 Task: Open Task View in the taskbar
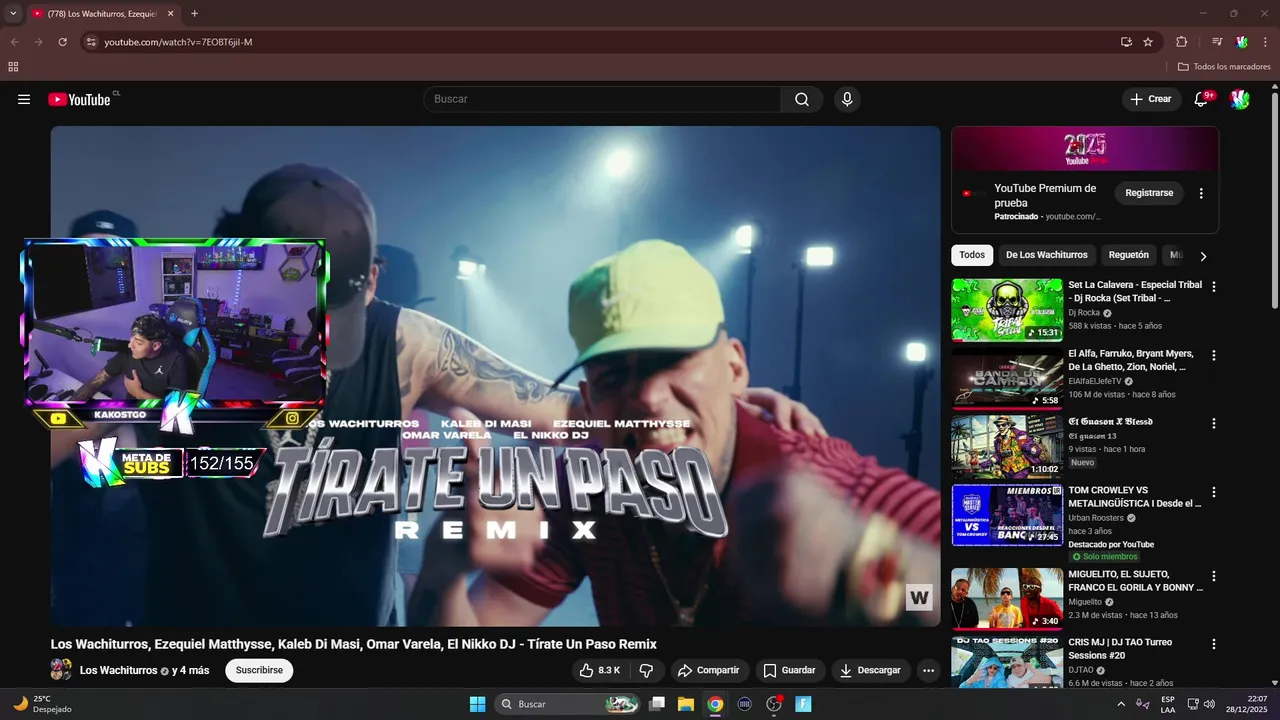pyautogui.click(x=657, y=704)
